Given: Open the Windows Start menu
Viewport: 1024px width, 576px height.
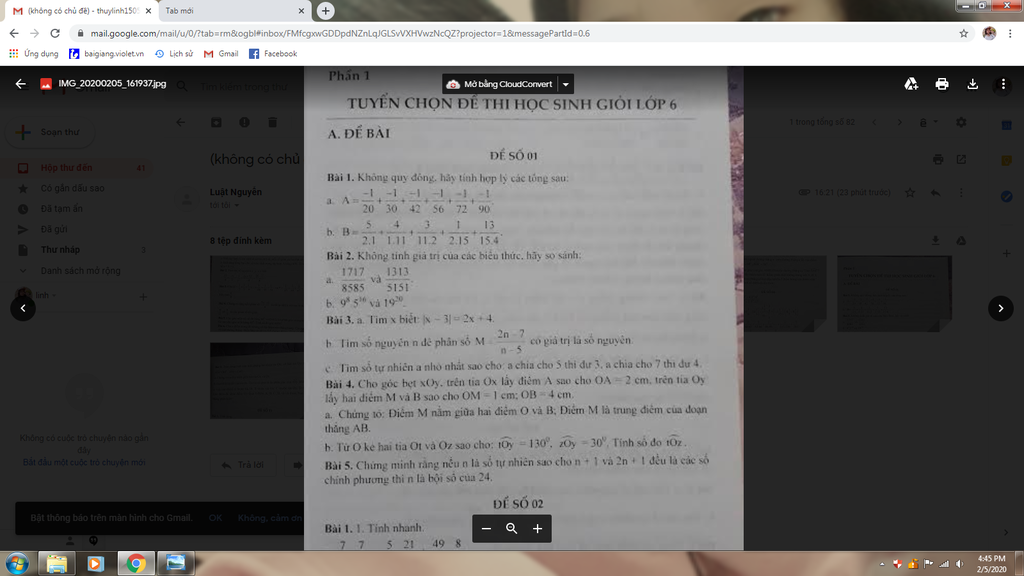Looking at the screenshot, I should click(17, 563).
